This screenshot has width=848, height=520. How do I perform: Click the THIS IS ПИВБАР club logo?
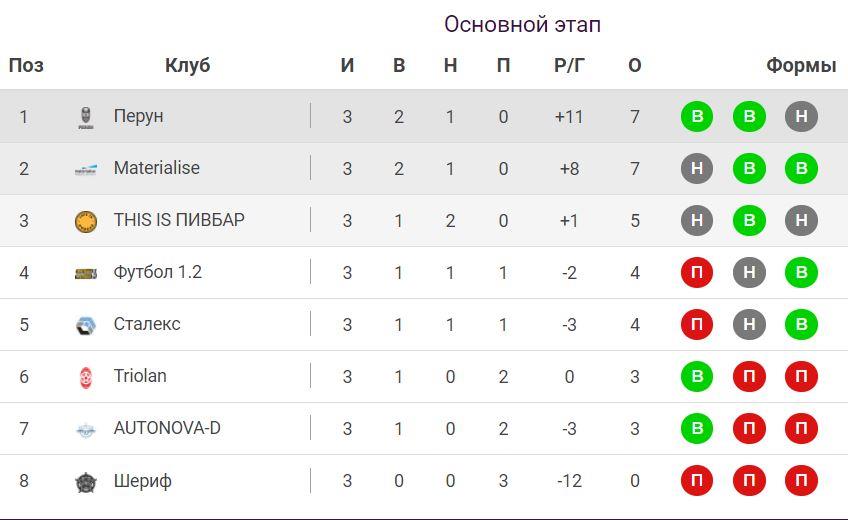tap(86, 221)
